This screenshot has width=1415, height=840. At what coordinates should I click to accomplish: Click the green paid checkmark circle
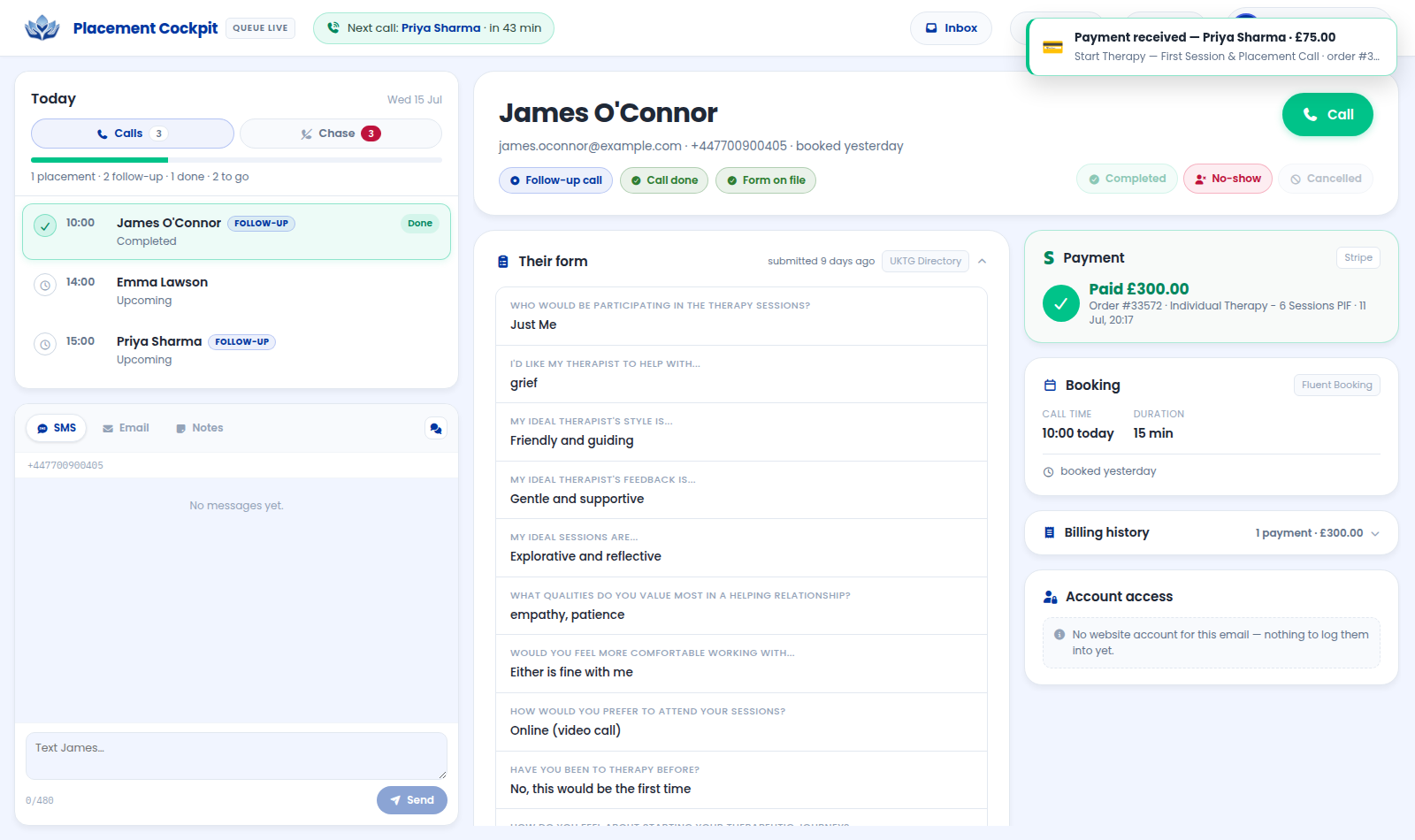pyautogui.click(x=1061, y=303)
